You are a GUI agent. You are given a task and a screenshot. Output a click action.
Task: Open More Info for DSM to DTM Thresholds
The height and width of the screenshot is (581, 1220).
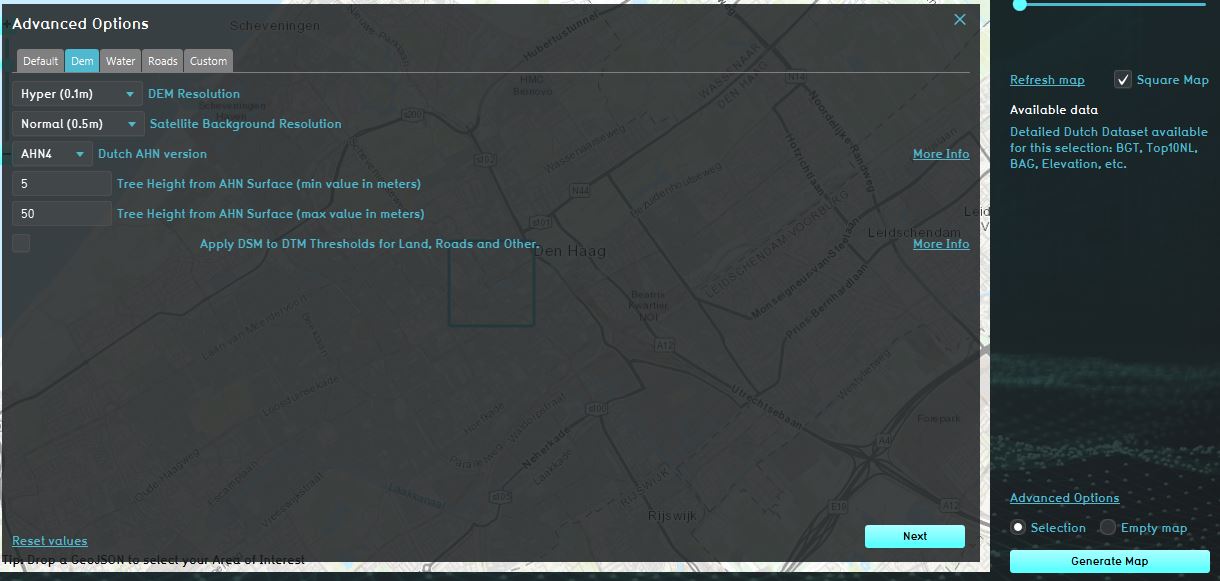[x=940, y=244]
